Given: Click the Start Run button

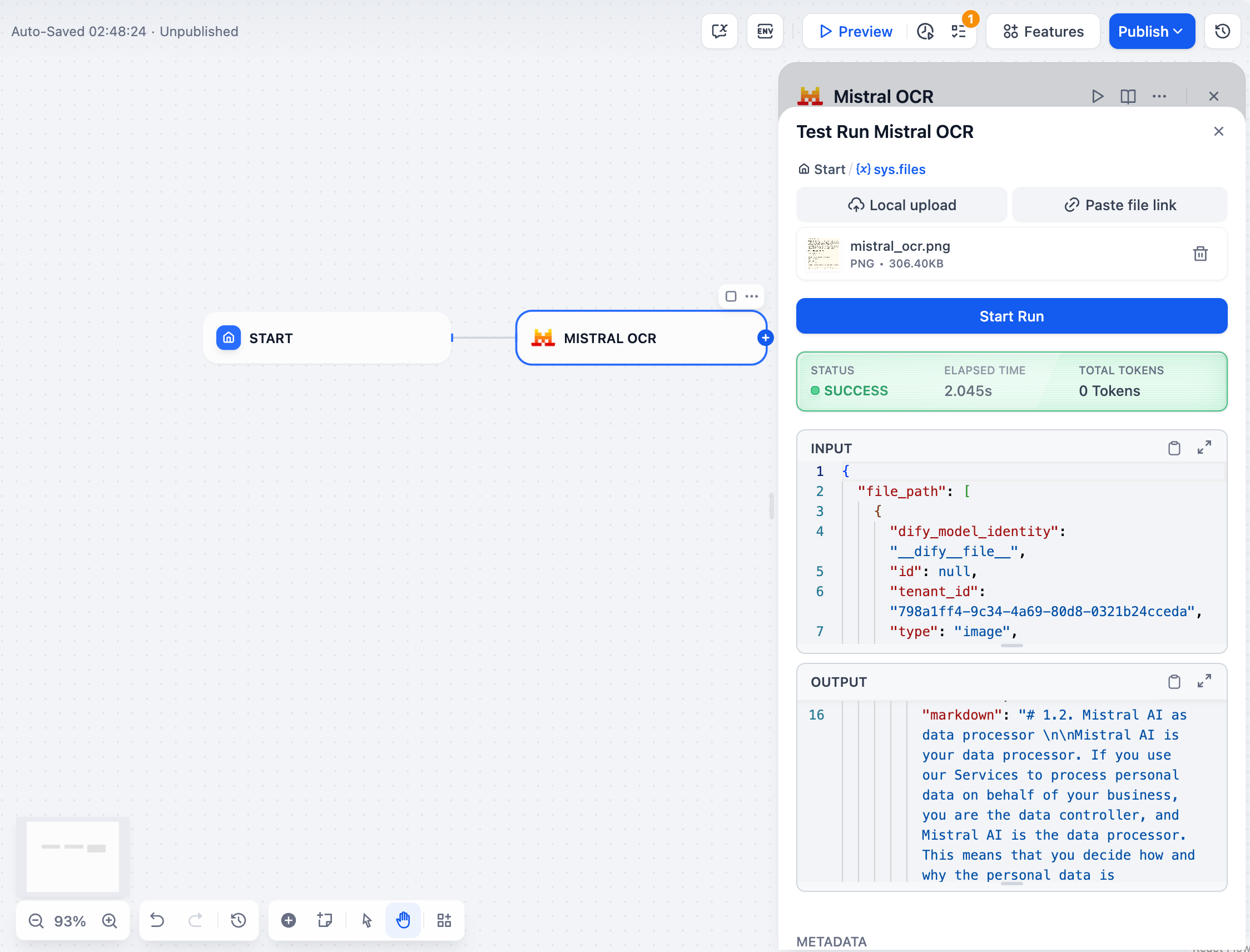Looking at the screenshot, I should pyautogui.click(x=1011, y=316).
